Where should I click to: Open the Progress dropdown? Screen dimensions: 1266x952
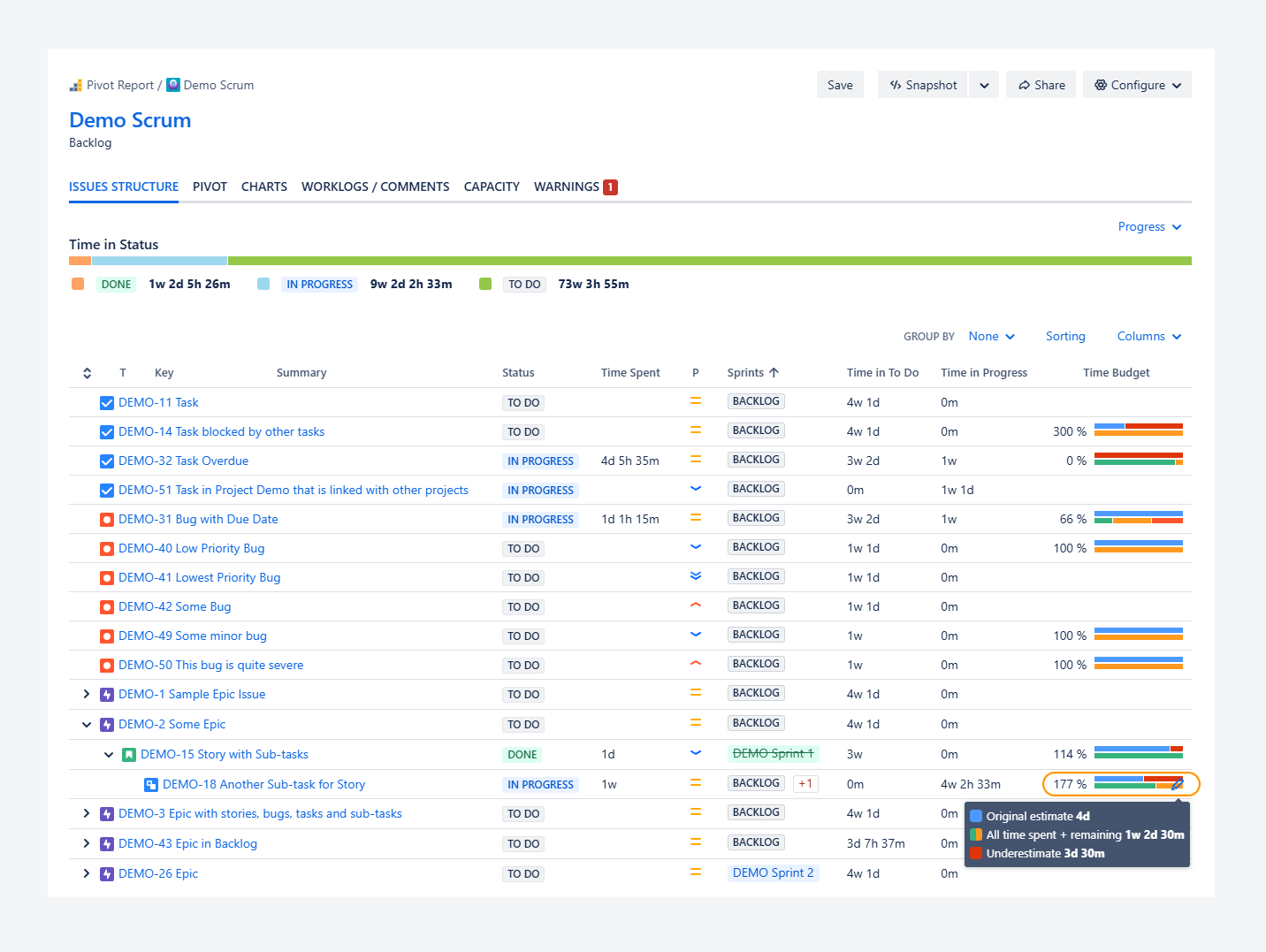[1149, 227]
